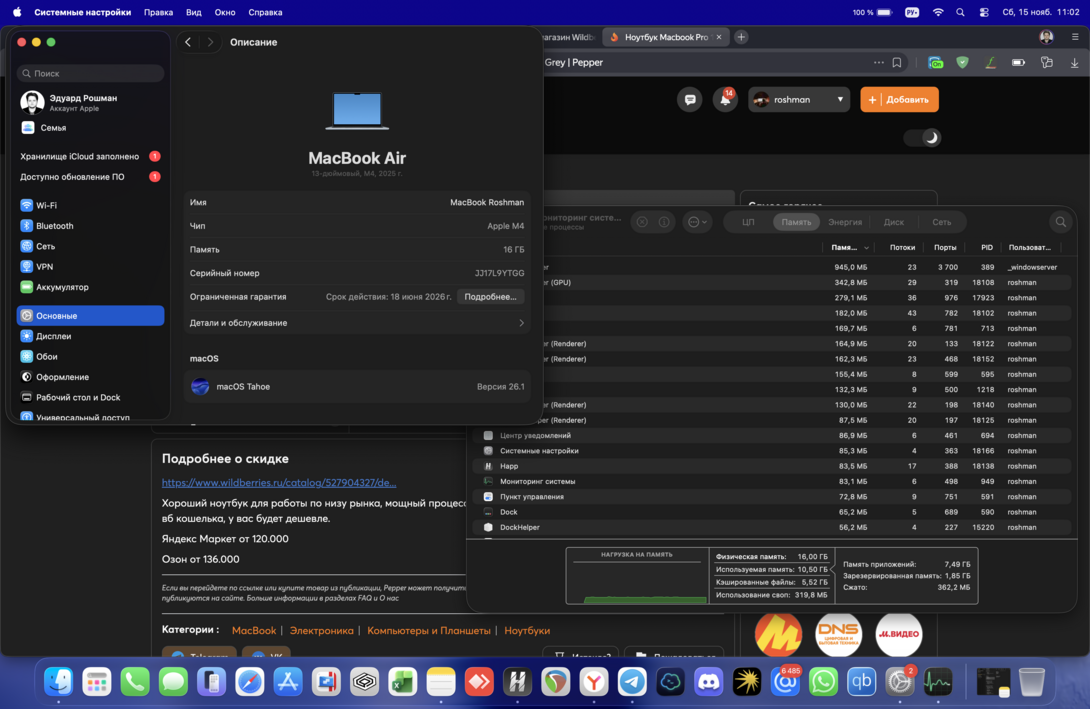The image size is (1090, 709).
Task: Open Рабочий стол и Dock settings
Action: coord(90,397)
